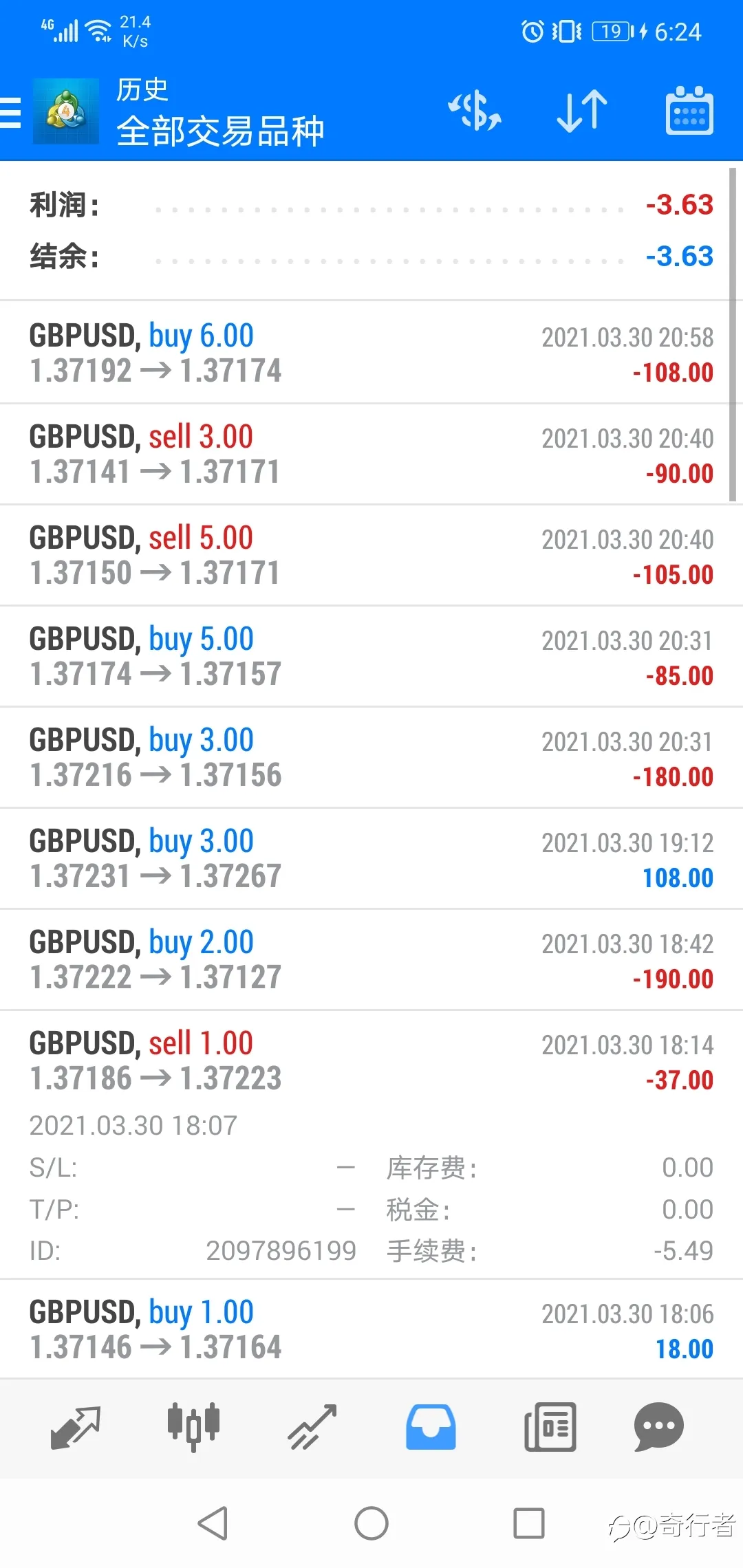Expand the GBPUSD sell 5.00 trade
Screen dimensions: 743x1568
coord(371,555)
